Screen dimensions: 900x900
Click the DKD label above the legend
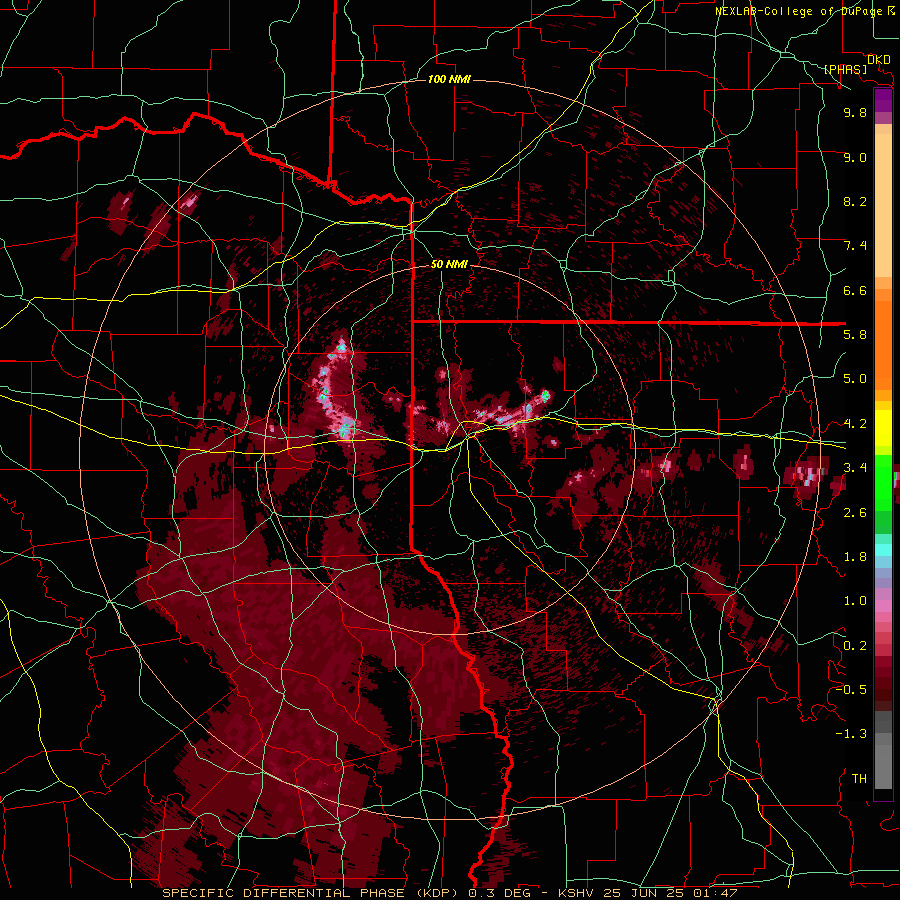(878, 59)
